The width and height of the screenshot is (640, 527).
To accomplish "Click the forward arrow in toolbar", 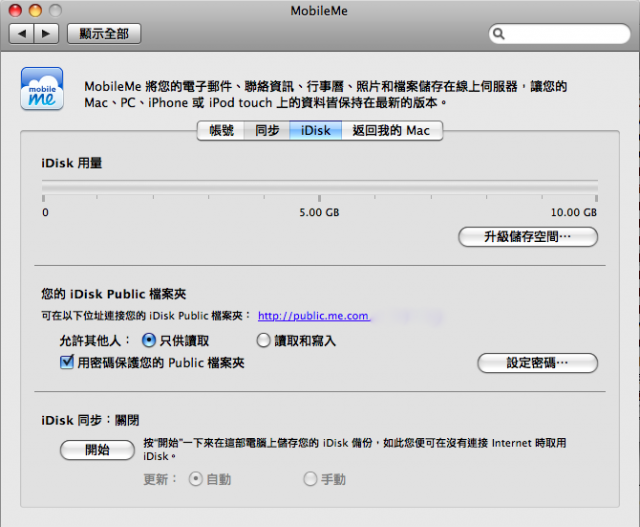I will point(46,33).
